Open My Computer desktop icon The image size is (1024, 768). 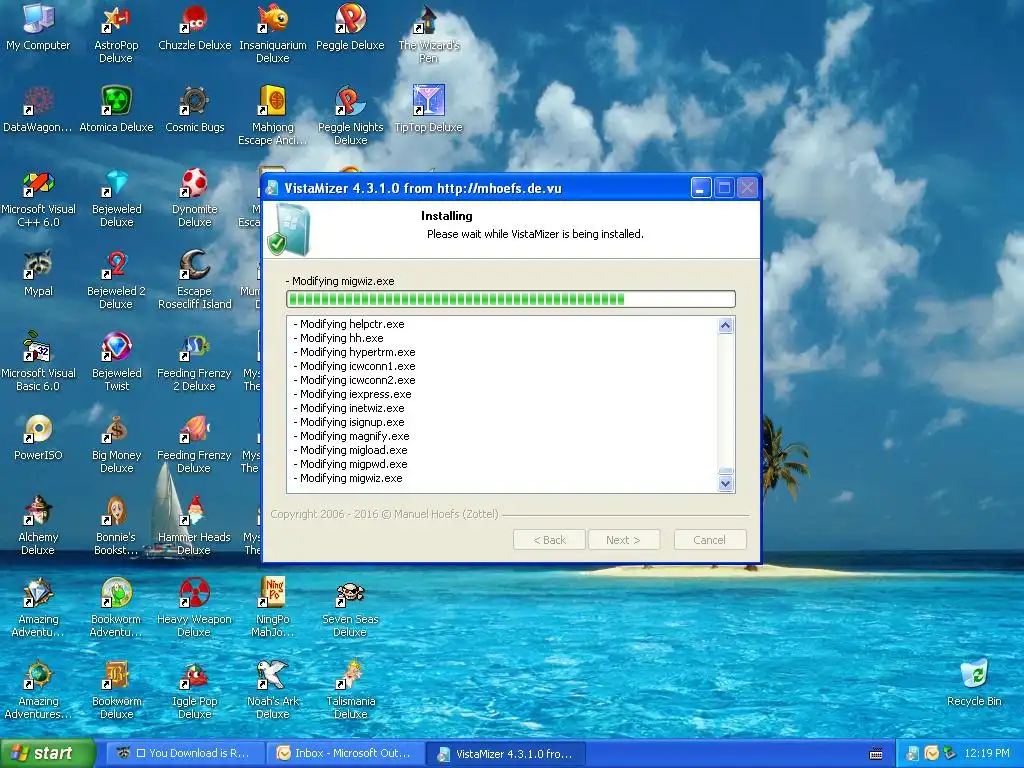pos(38,26)
